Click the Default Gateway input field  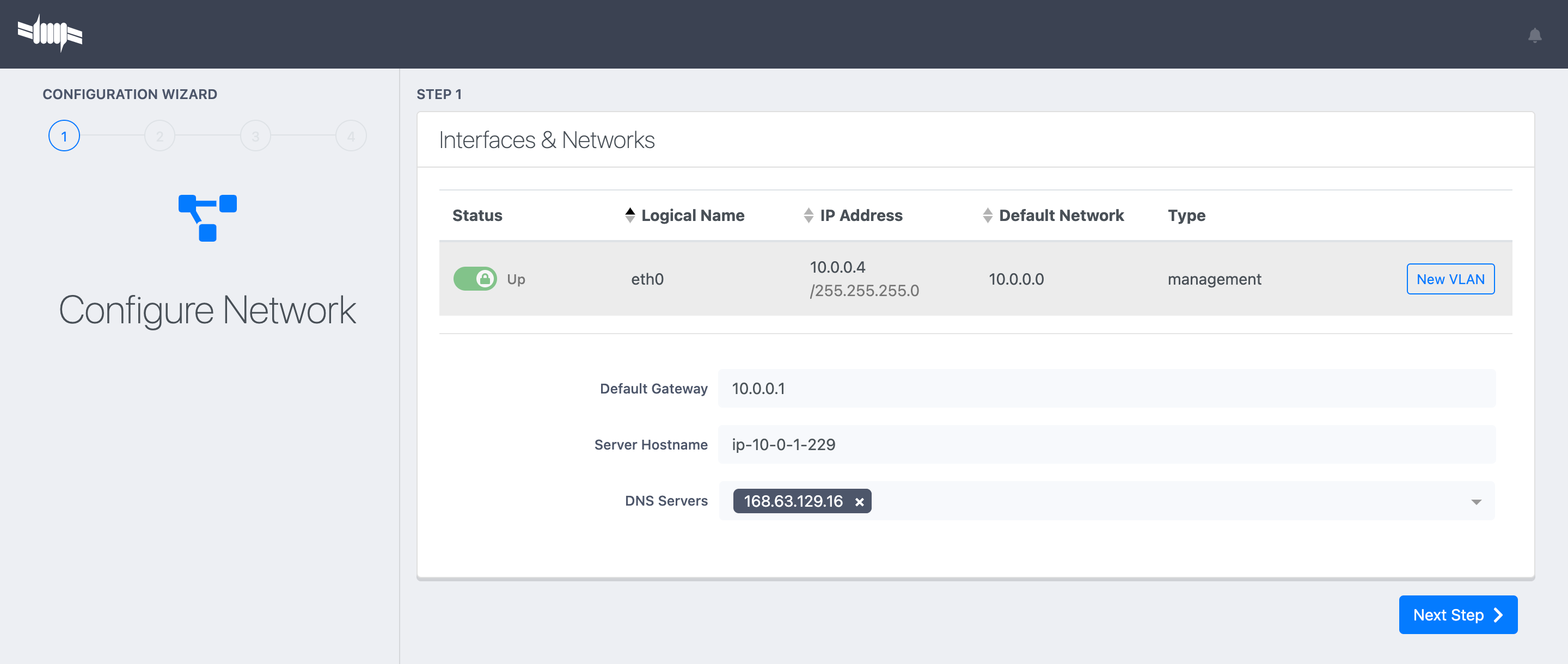[x=1107, y=388]
